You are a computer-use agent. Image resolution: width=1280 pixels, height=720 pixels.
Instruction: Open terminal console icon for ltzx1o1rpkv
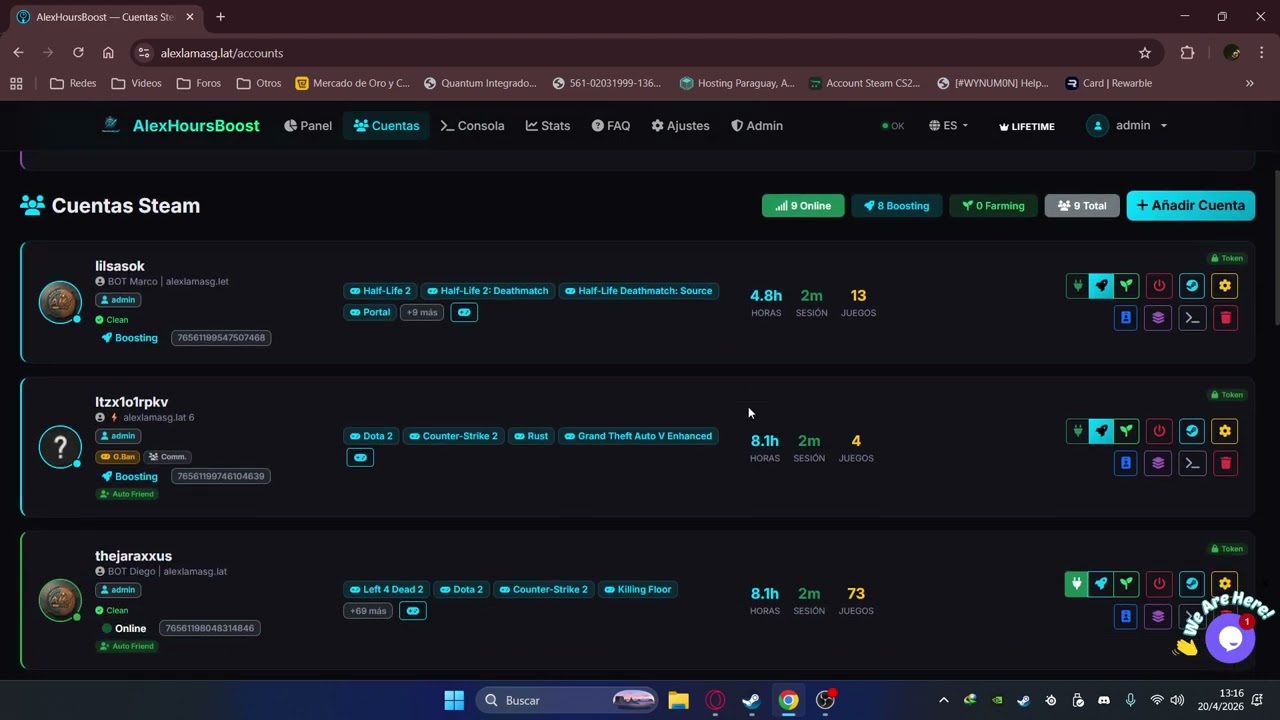(x=1192, y=463)
